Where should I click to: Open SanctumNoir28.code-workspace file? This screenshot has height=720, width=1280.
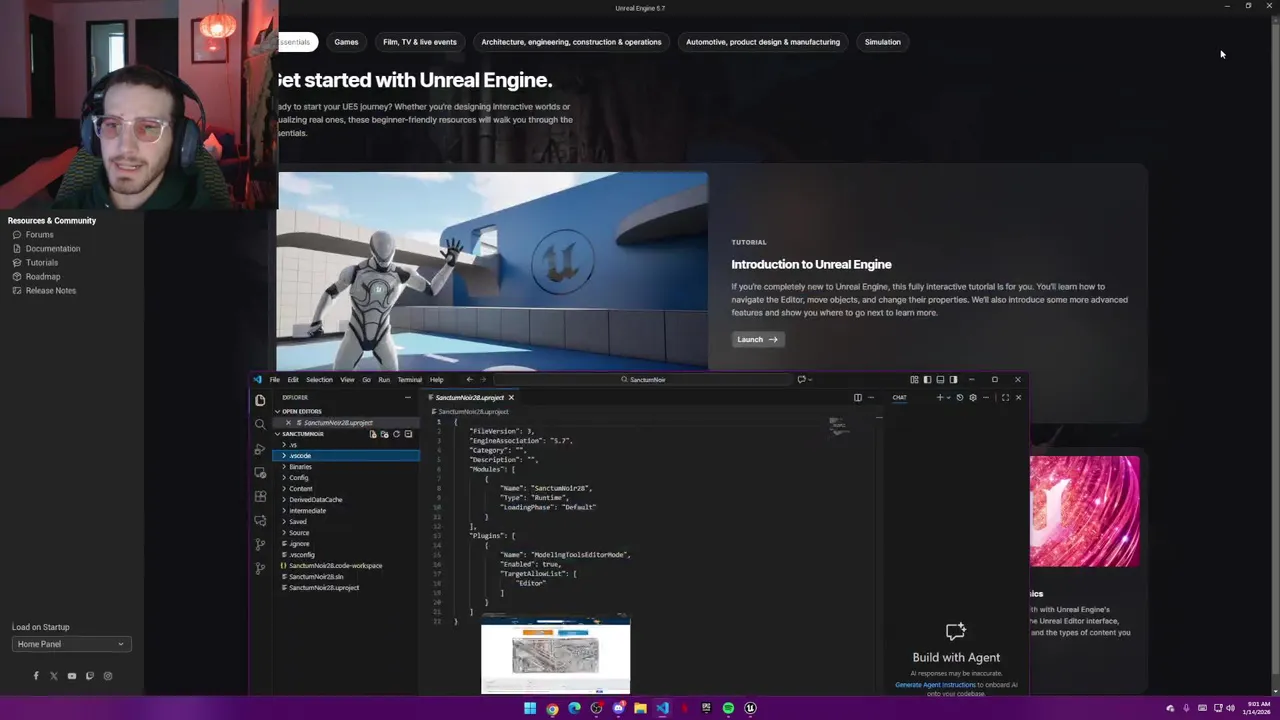(346, 566)
